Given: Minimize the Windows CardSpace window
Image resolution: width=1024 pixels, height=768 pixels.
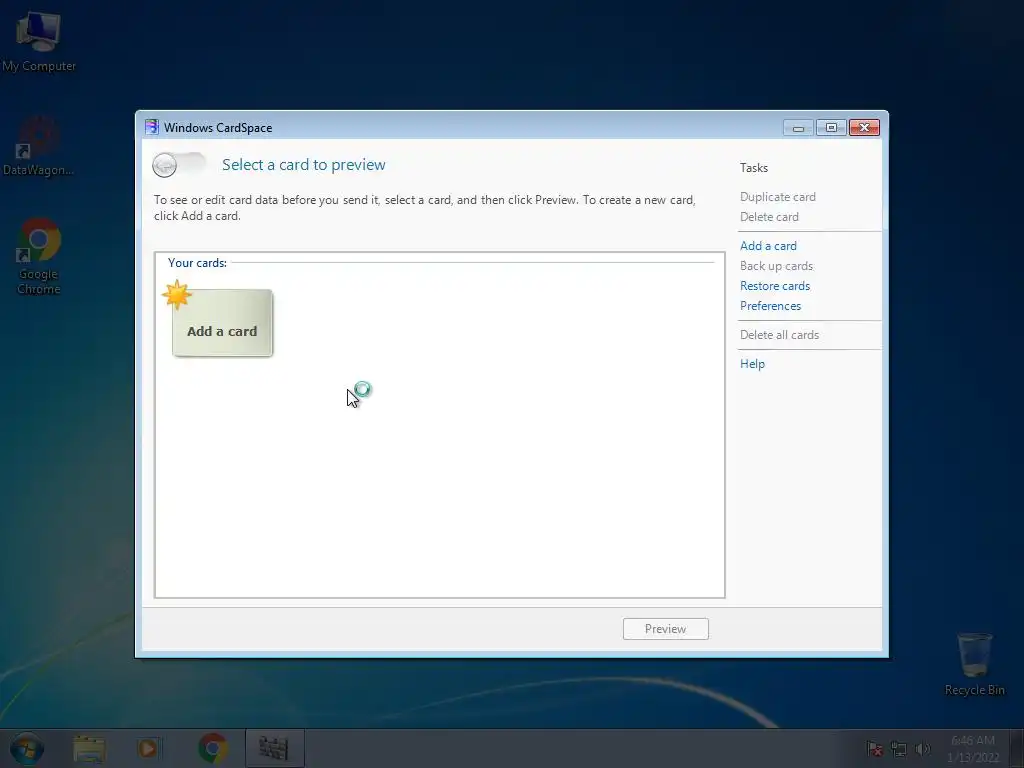Looking at the screenshot, I should click(x=798, y=128).
